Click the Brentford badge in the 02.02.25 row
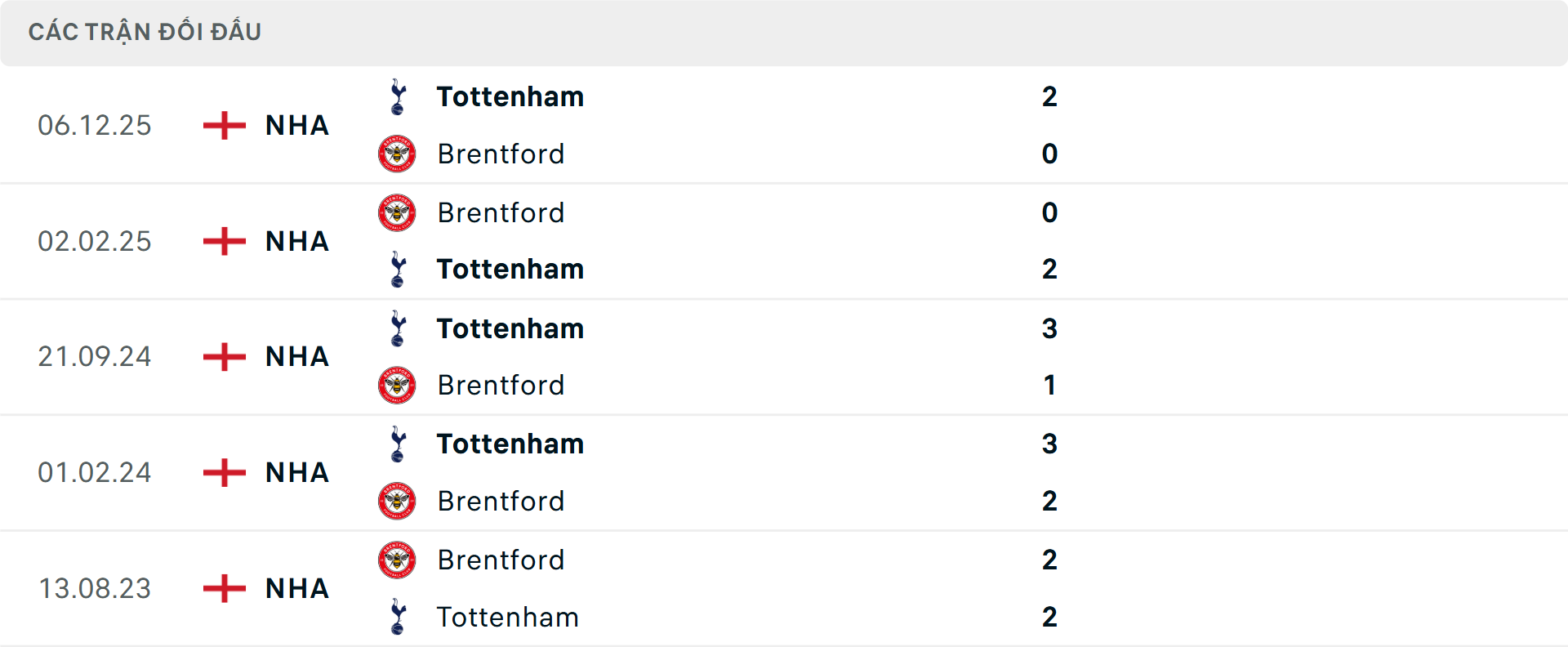This screenshot has width=1568, height=647. [x=398, y=212]
